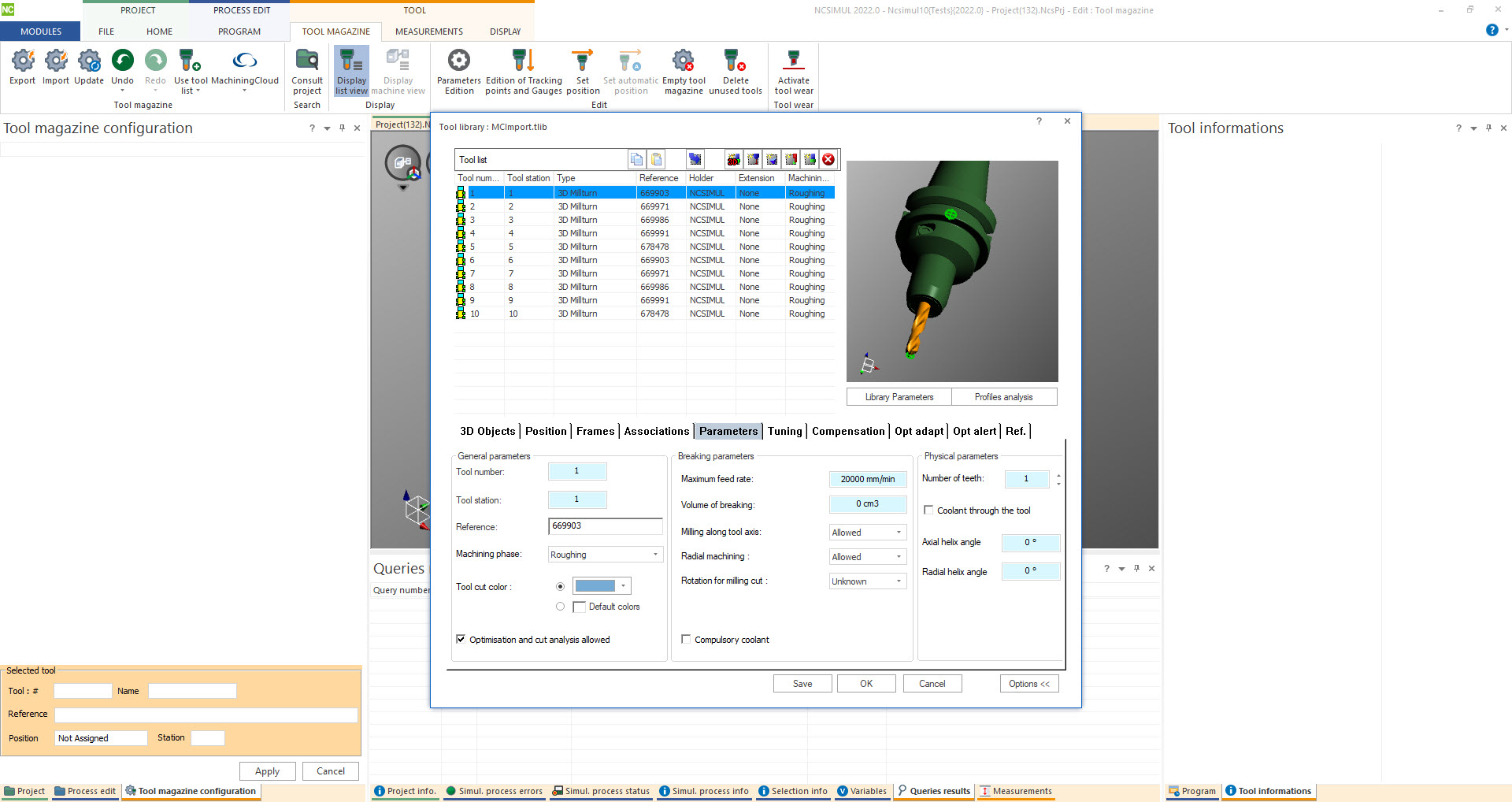
Task: Click the blue Tool cut color swatch
Action: [595, 586]
